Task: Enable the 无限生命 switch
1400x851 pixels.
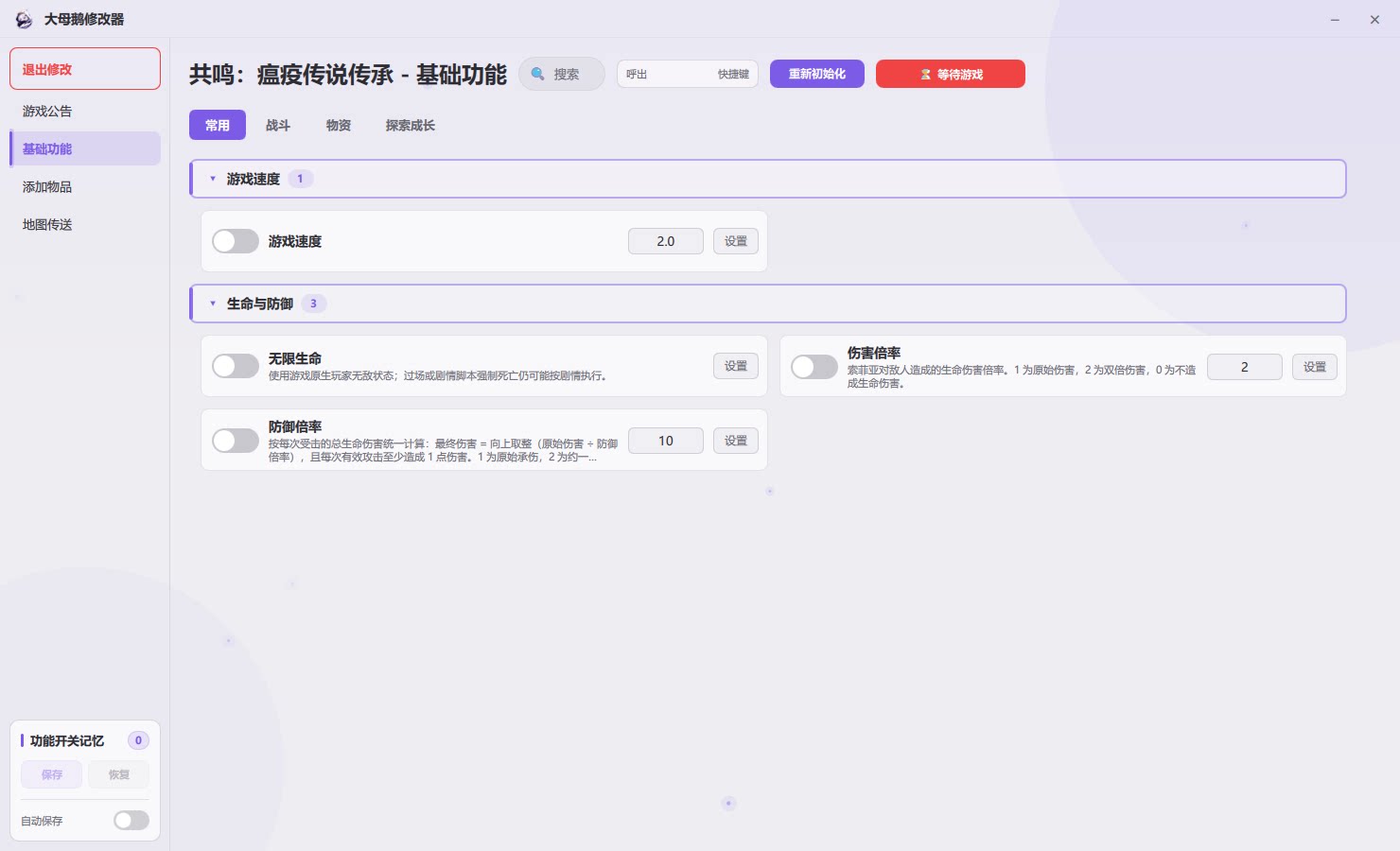Action: (x=236, y=366)
